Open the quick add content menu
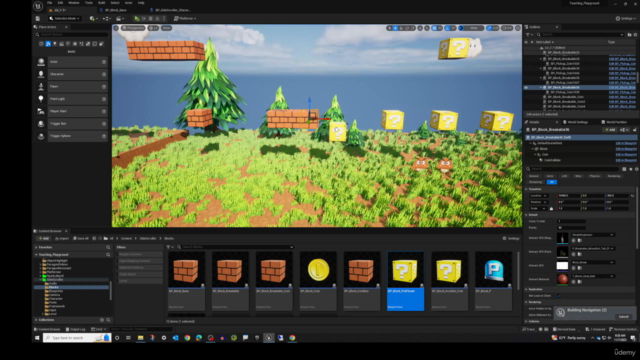 pos(93,18)
